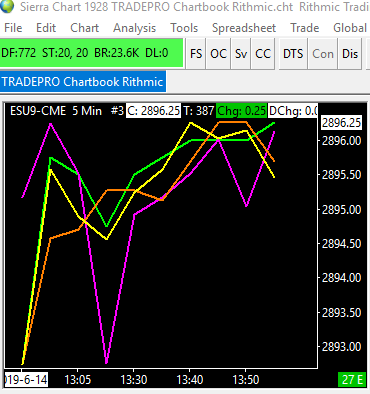Open the Edit menu
Image resolution: width=370 pixels, height=394 pixels.
[46, 28]
